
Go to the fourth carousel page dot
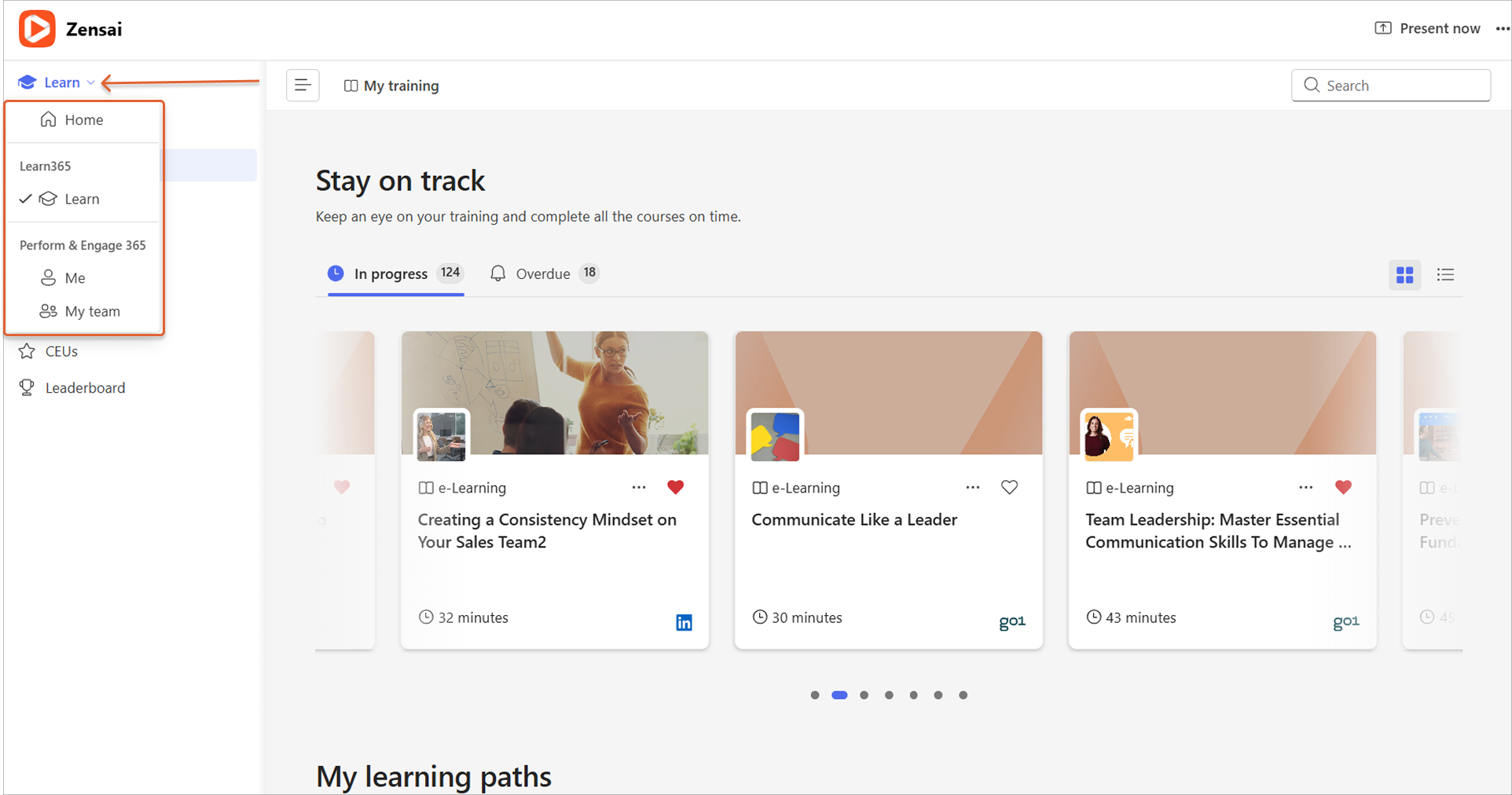click(x=889, y=695)
